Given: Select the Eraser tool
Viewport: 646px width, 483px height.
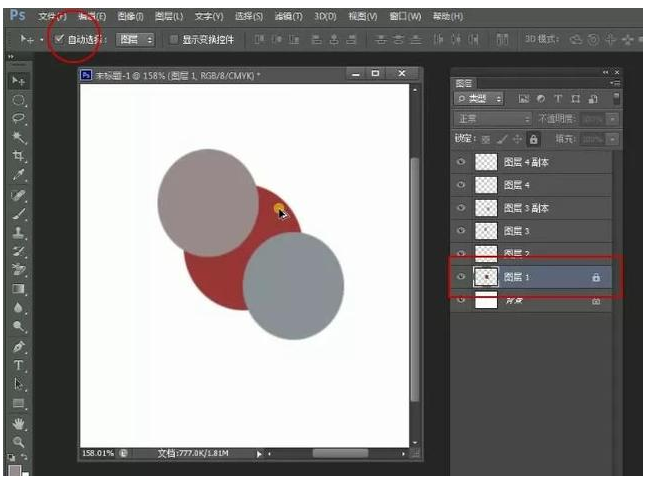Looking at the screenshot, I should [x=19, y=270].
